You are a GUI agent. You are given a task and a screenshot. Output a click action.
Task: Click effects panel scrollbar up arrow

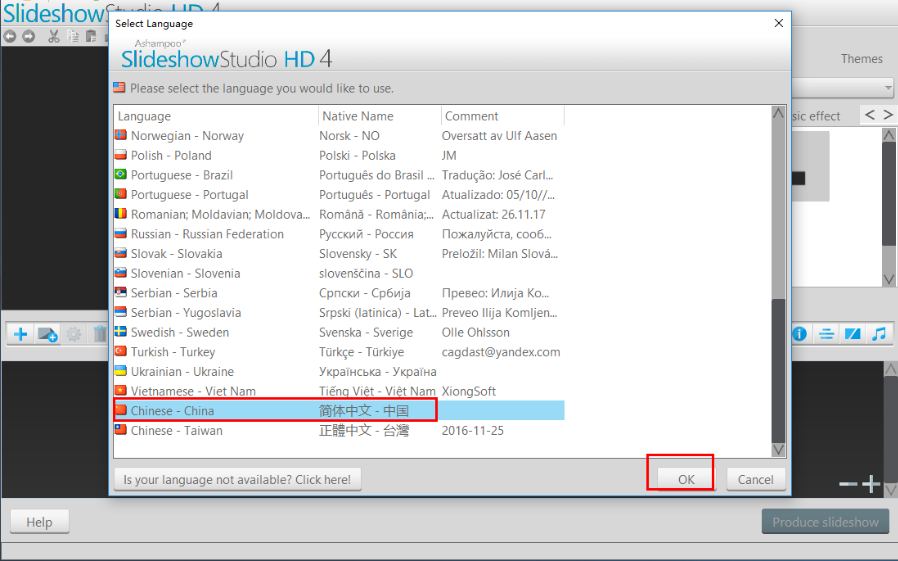point(888,135)
